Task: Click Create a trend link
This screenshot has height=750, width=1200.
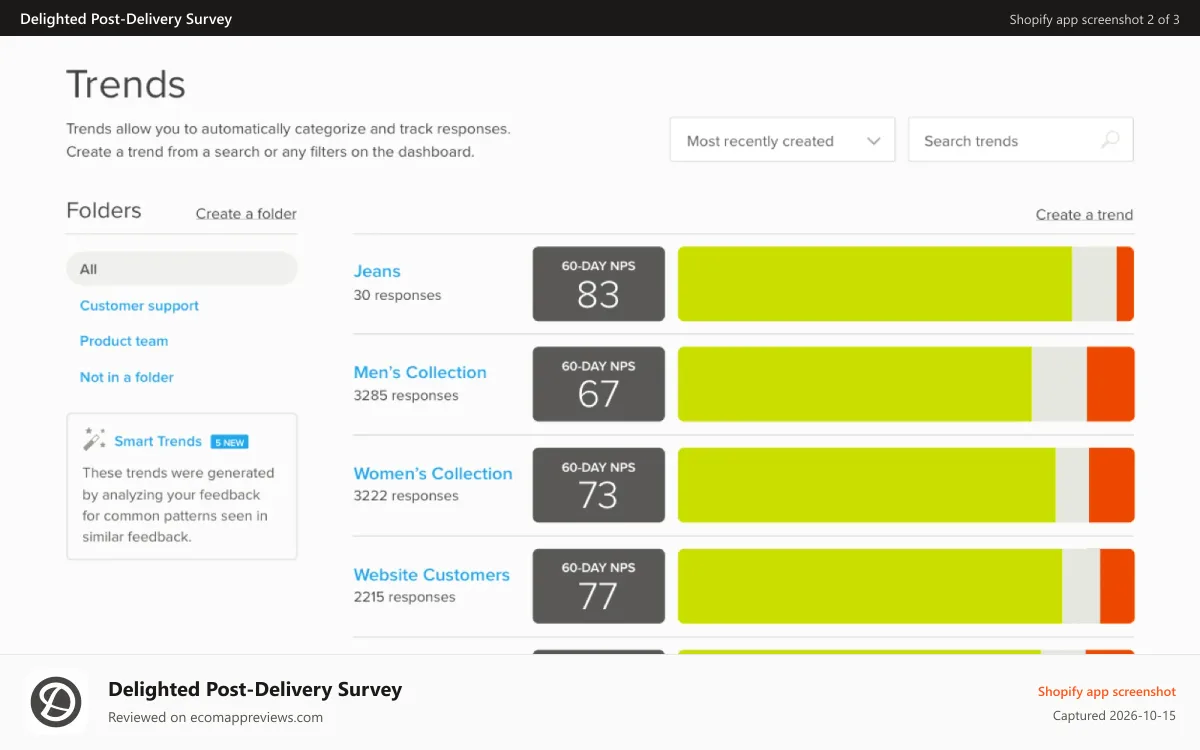Action: click(x=1084, y=214)
